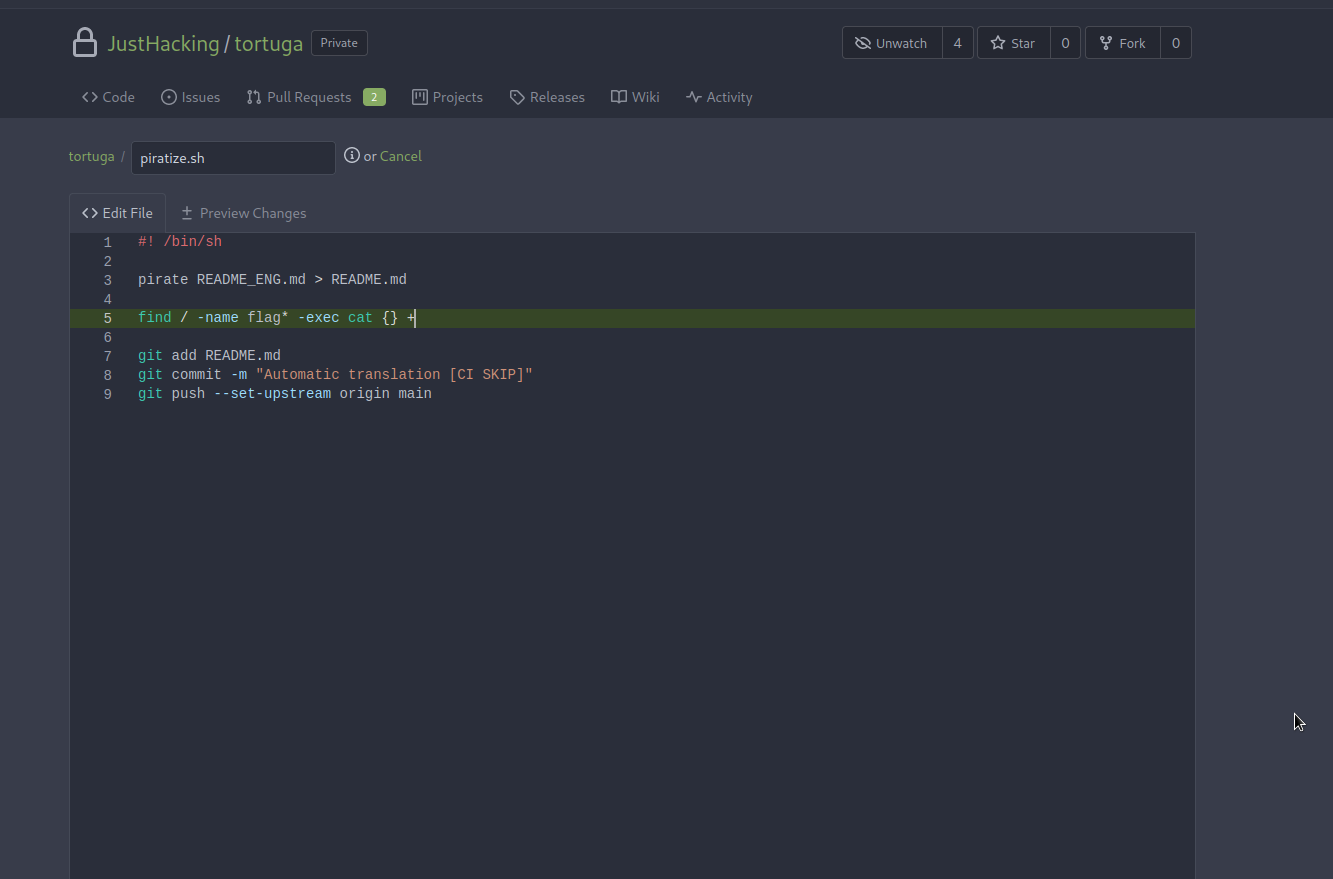Click the Projects board icon

click(x=420, y=97)
